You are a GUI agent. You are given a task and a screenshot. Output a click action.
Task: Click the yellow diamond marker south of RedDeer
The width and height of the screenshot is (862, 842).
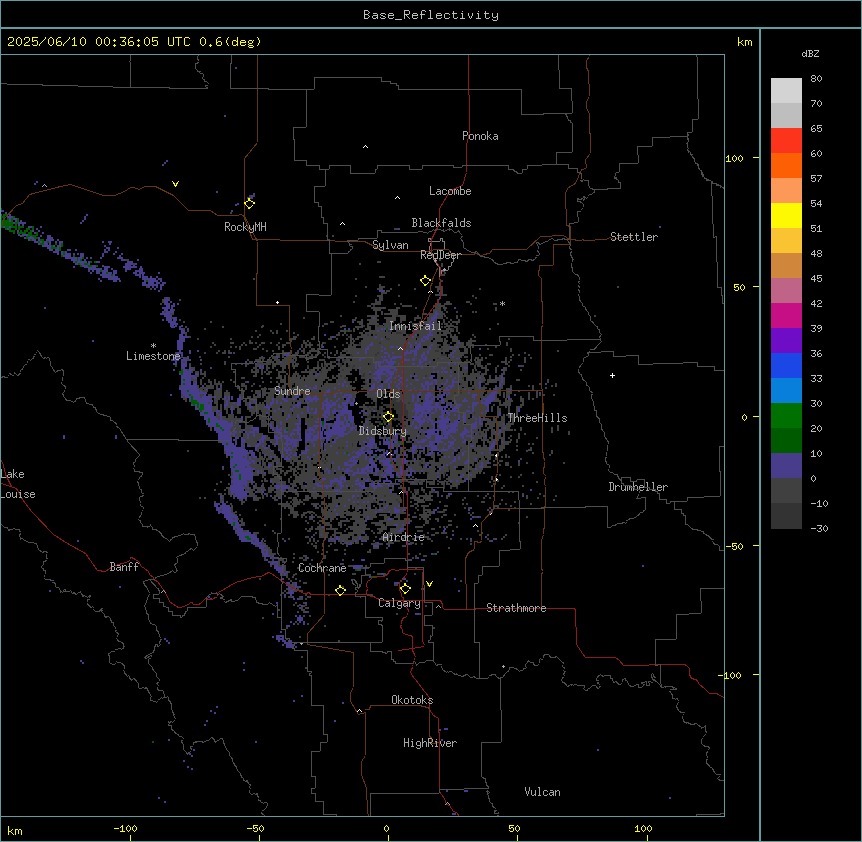[425, 281]
